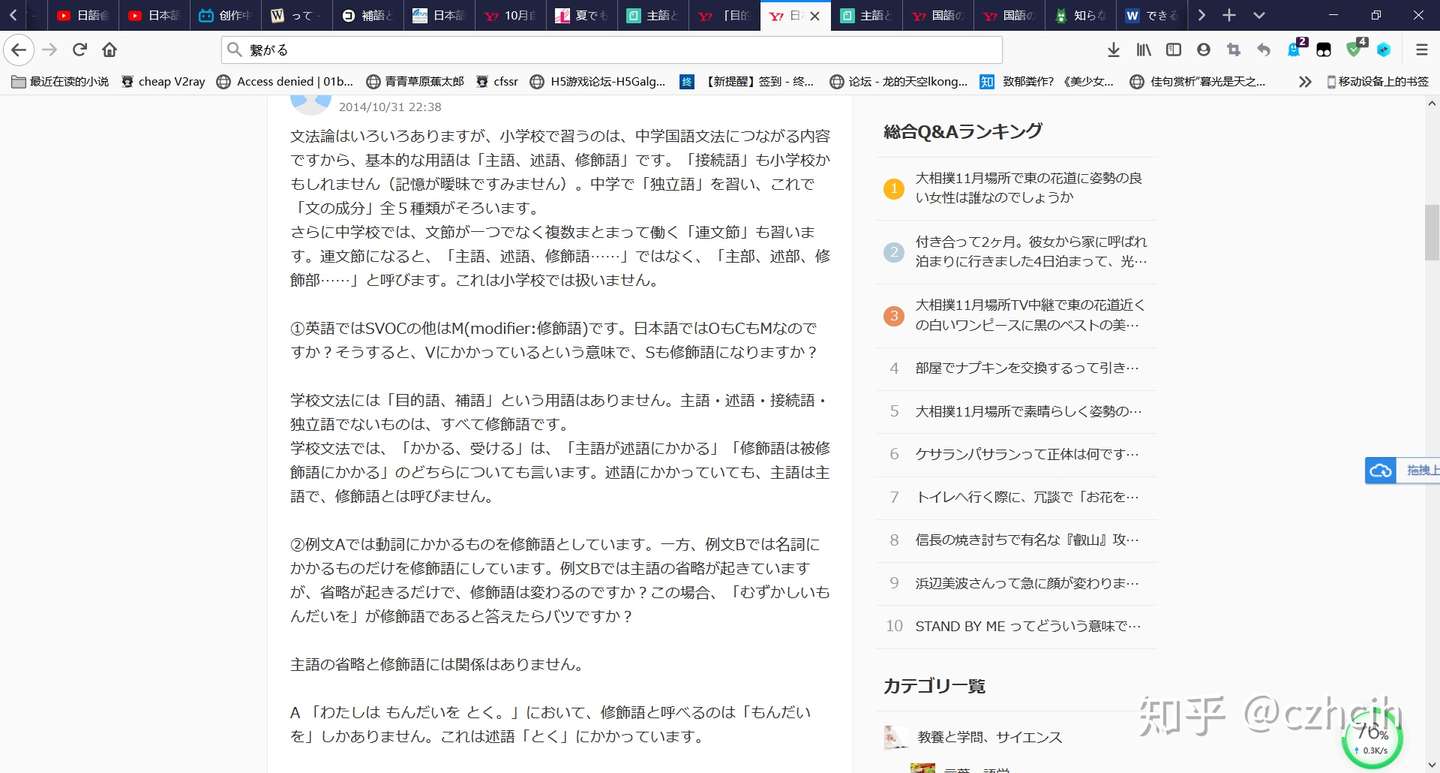Open the 青青草原蕉太郎 bookmark
This screenshot has height=773, width=1440.
coord(415,82)
